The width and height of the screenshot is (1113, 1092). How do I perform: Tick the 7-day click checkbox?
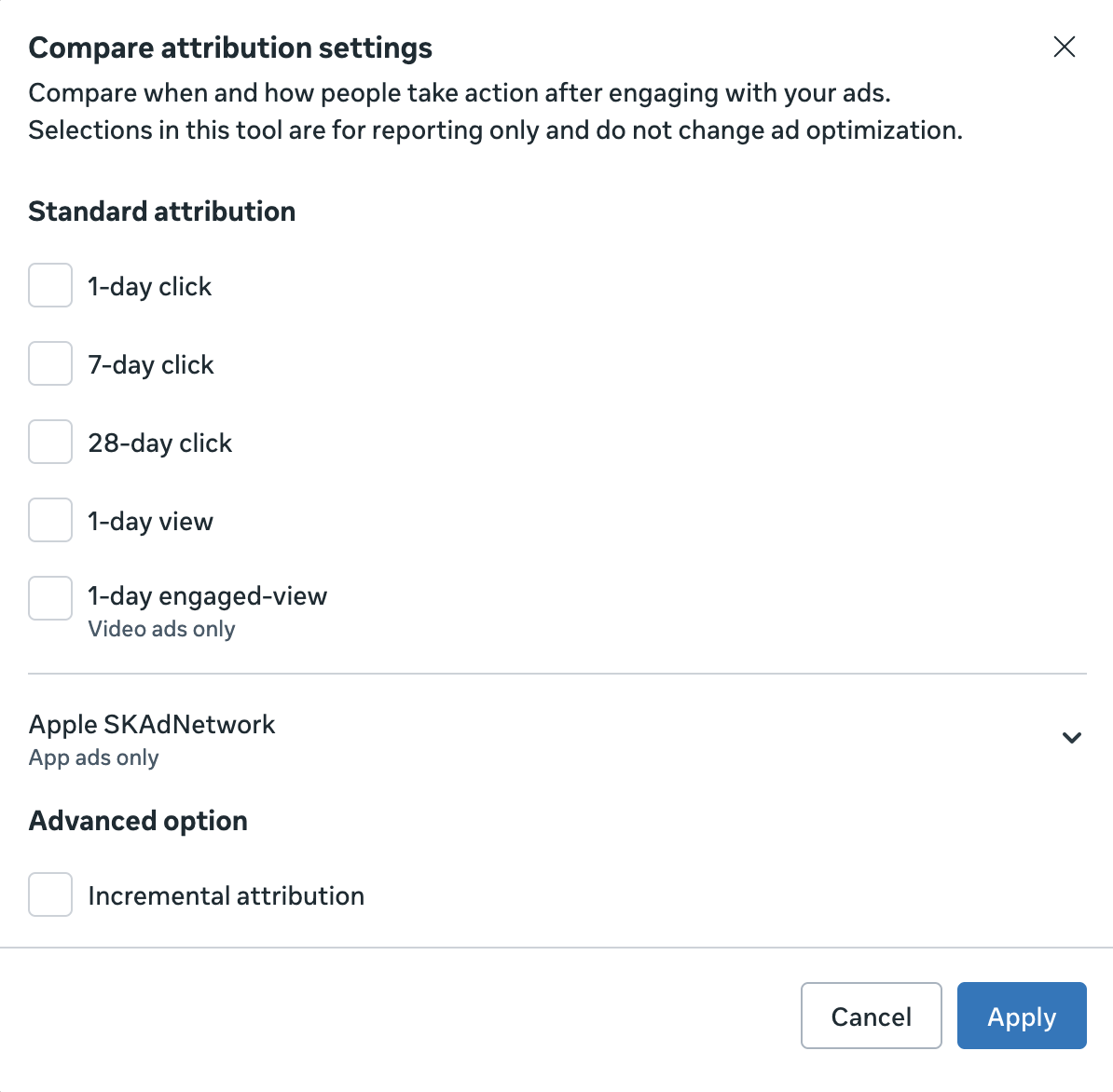50,363
